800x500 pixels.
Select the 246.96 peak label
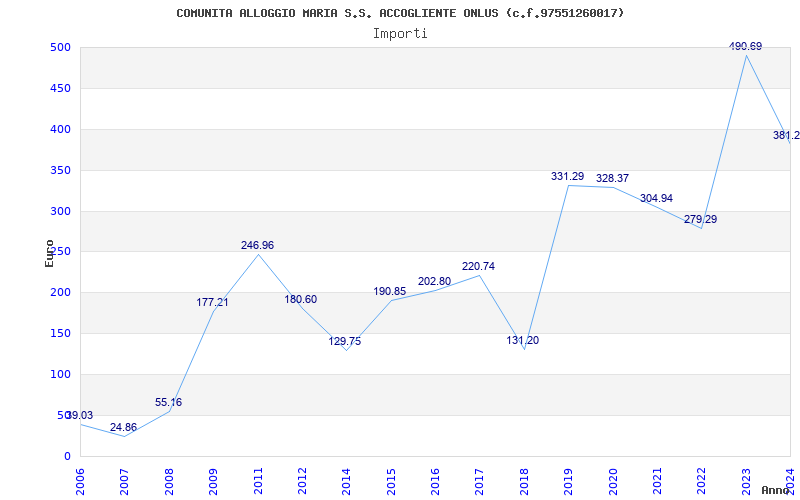258,245
